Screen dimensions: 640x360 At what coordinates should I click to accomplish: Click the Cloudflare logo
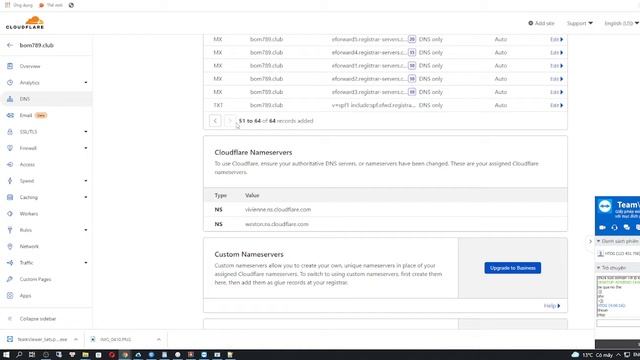point(25,23)
